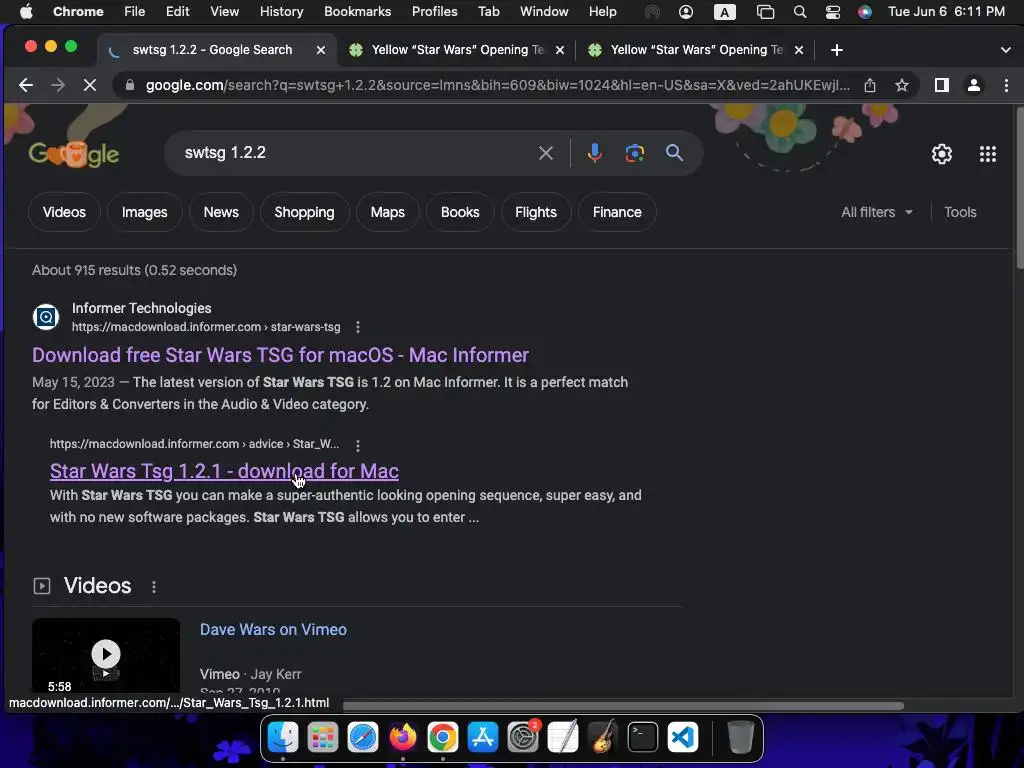Open the Chrome profile avatar
1024x768 pixels.
coord(974,85)
